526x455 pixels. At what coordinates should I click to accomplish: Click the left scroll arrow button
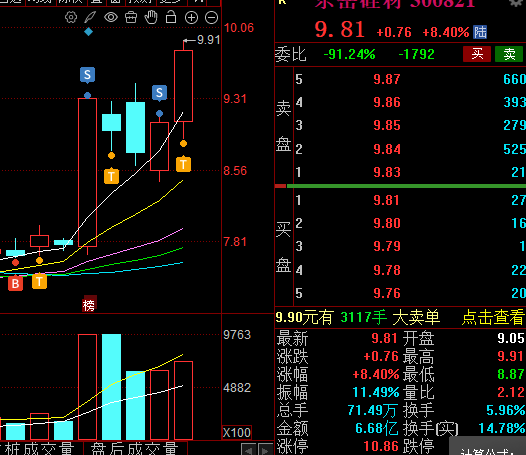(248, 450)
